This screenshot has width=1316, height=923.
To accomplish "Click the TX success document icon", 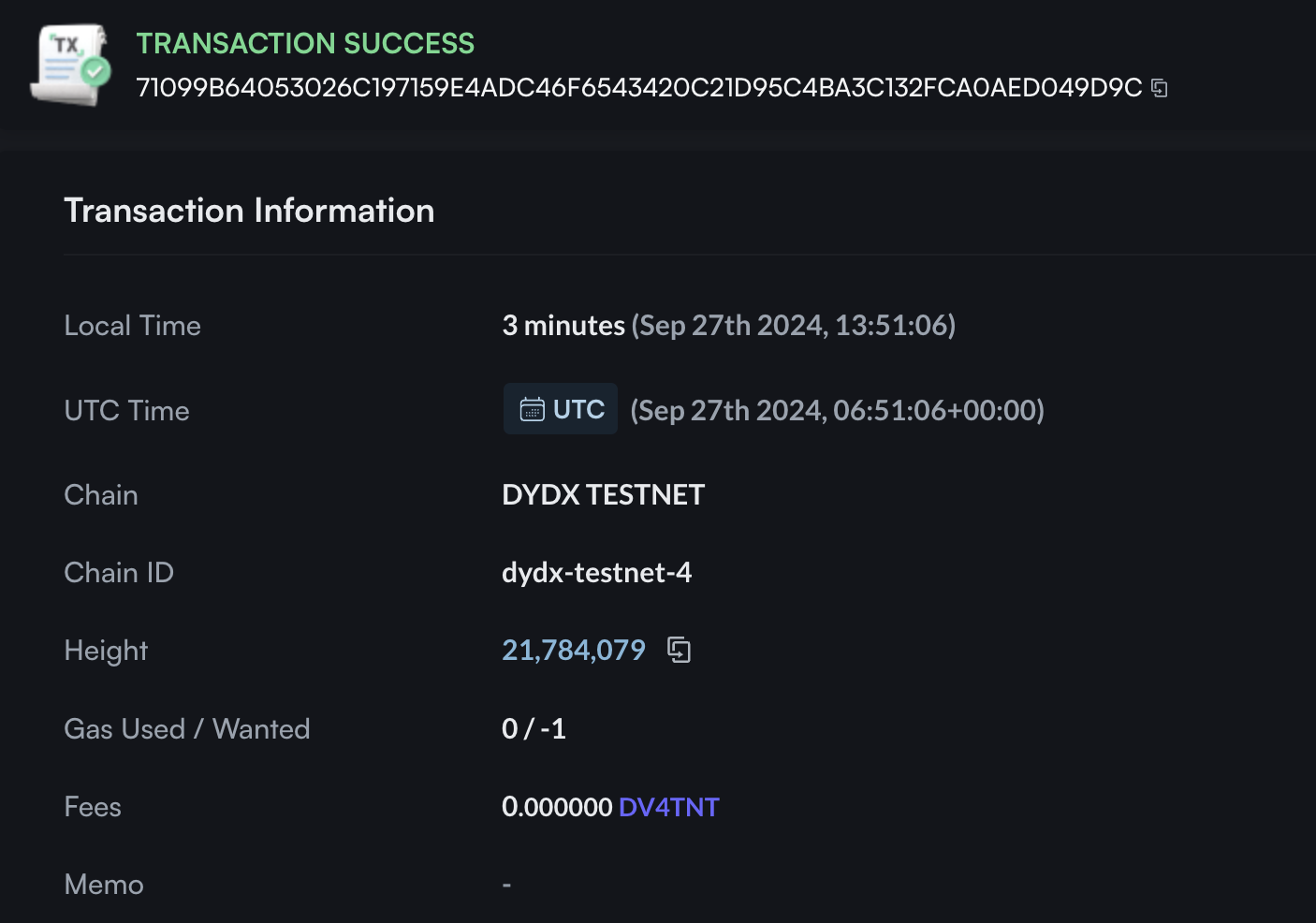I will point(71,65).
